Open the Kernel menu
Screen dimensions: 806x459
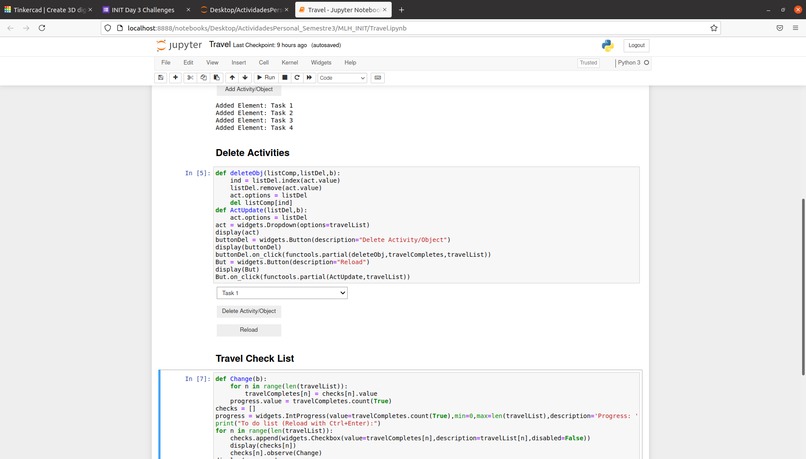[289, 63]
